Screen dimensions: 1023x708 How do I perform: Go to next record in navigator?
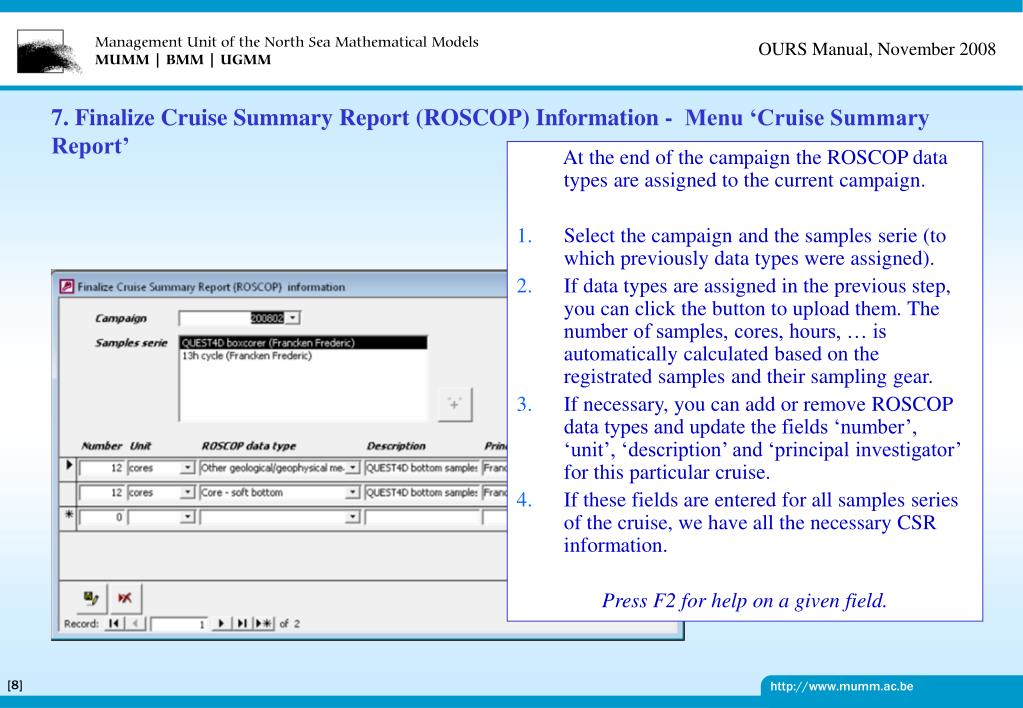(x=221, y=624)
